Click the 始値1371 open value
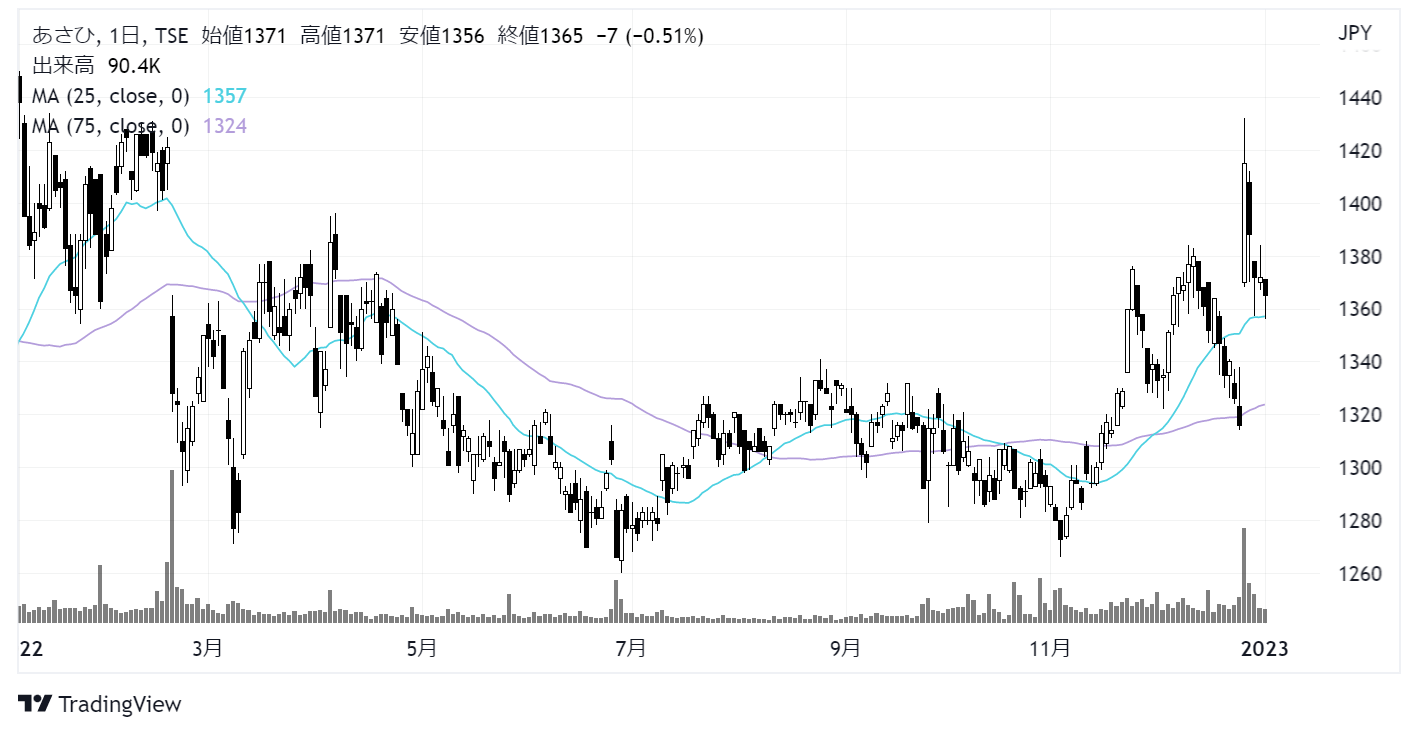This screenshot has width=1418, height=734. (x=243, y=36)
